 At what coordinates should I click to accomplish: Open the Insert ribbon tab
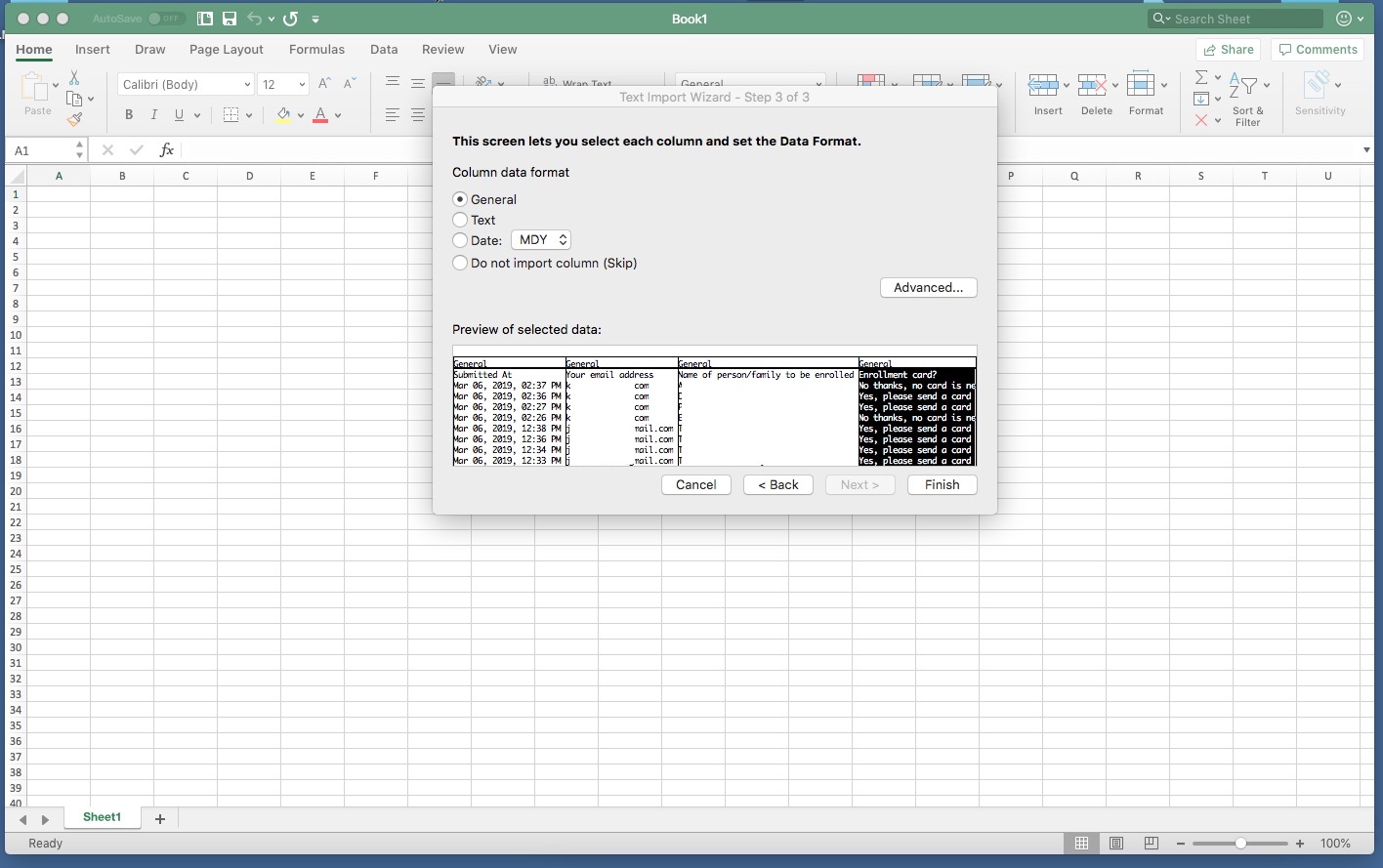tap(93, 50)
